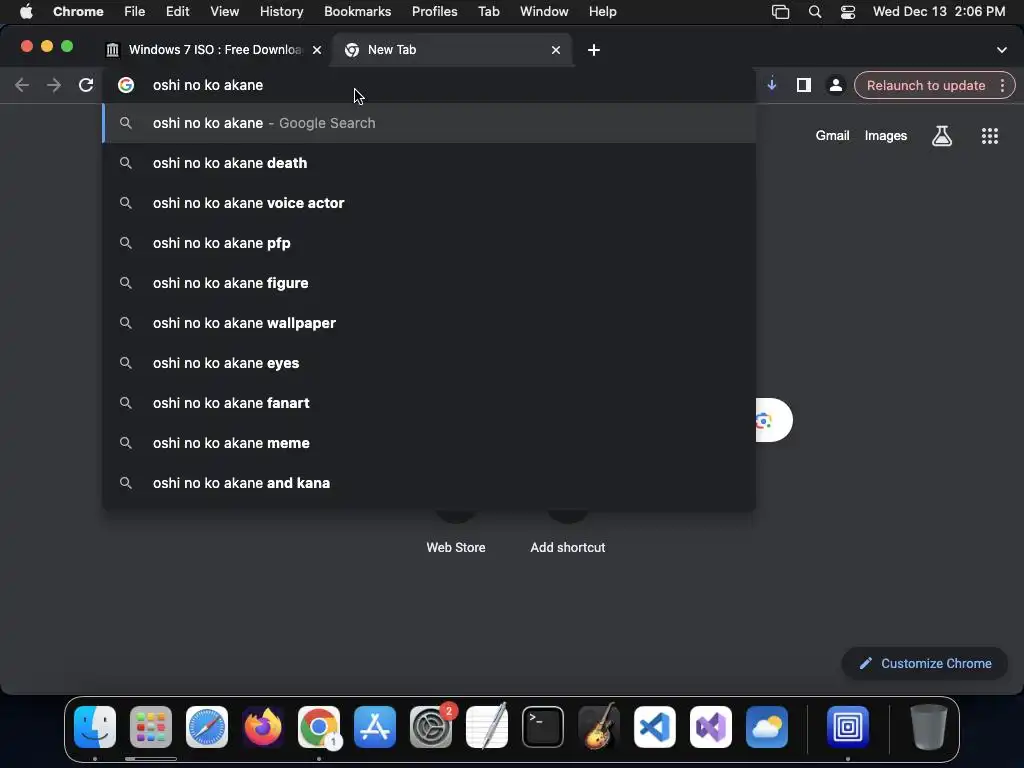Open the blue square app in dock
Image resolution: width=1024 pixels, height=768 pixels.
coord(848,727)
